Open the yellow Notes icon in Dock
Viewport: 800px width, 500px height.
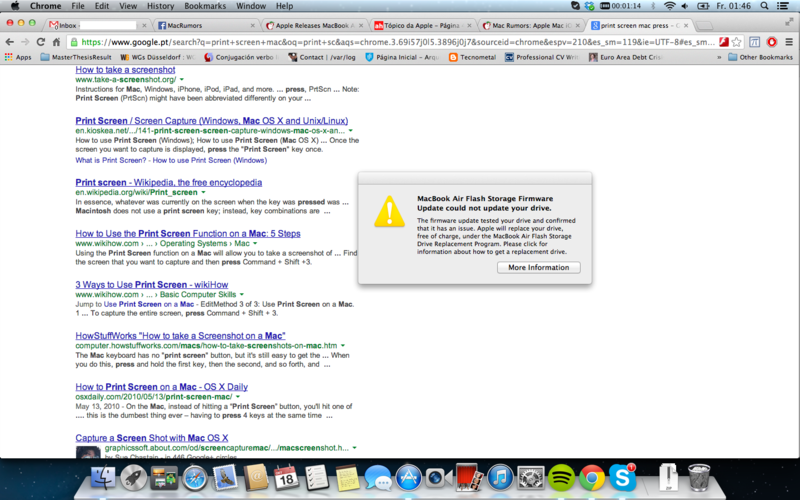coord(347,478)
